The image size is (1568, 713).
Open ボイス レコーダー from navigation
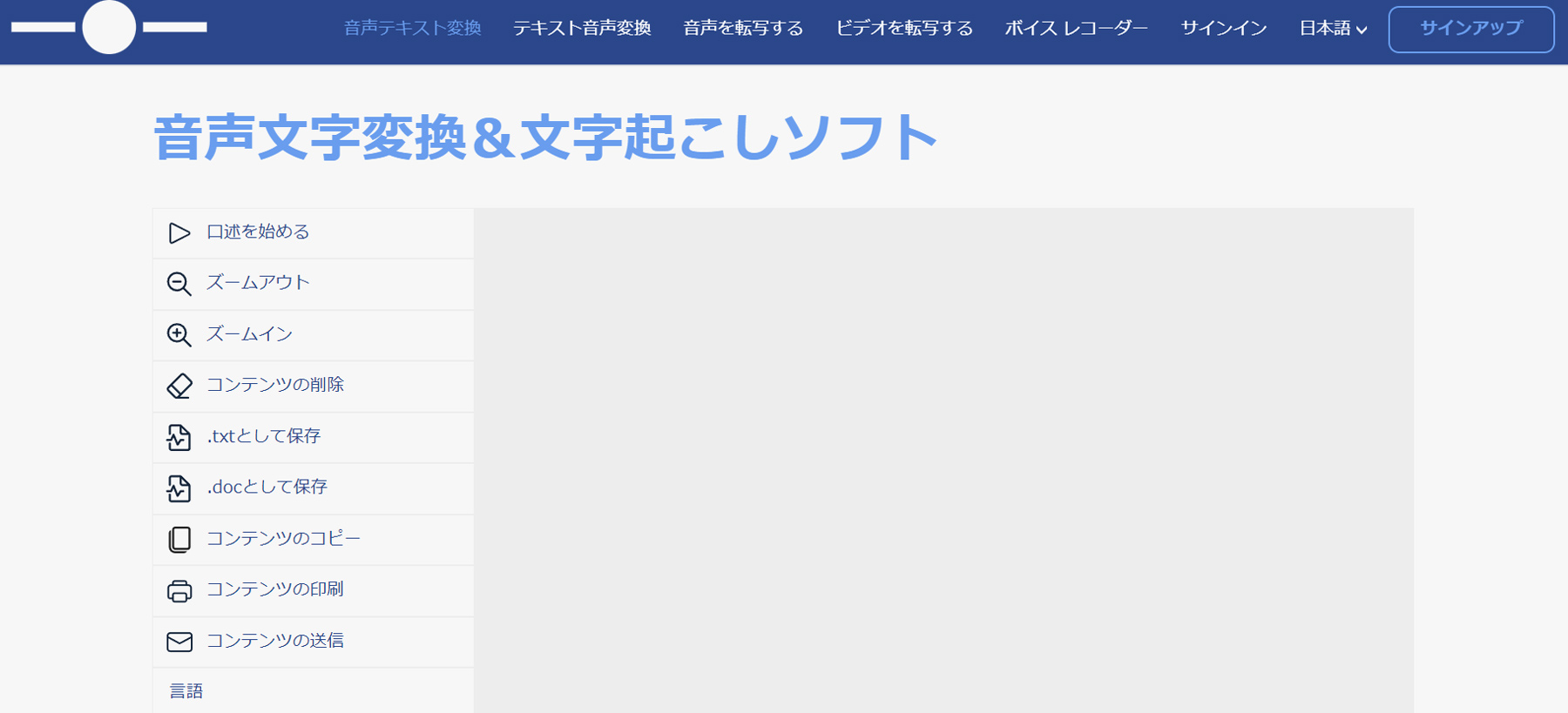(1077, 28)
